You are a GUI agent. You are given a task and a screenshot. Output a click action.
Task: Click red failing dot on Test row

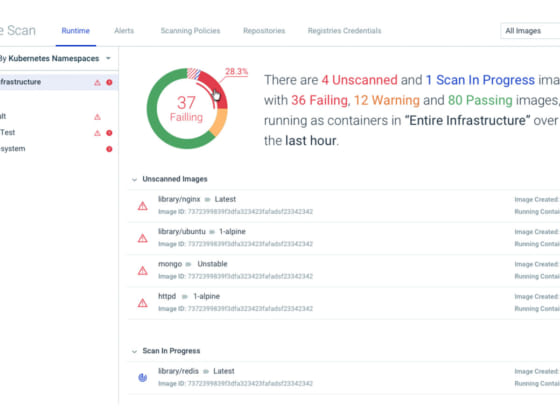(x=109, y=133)
